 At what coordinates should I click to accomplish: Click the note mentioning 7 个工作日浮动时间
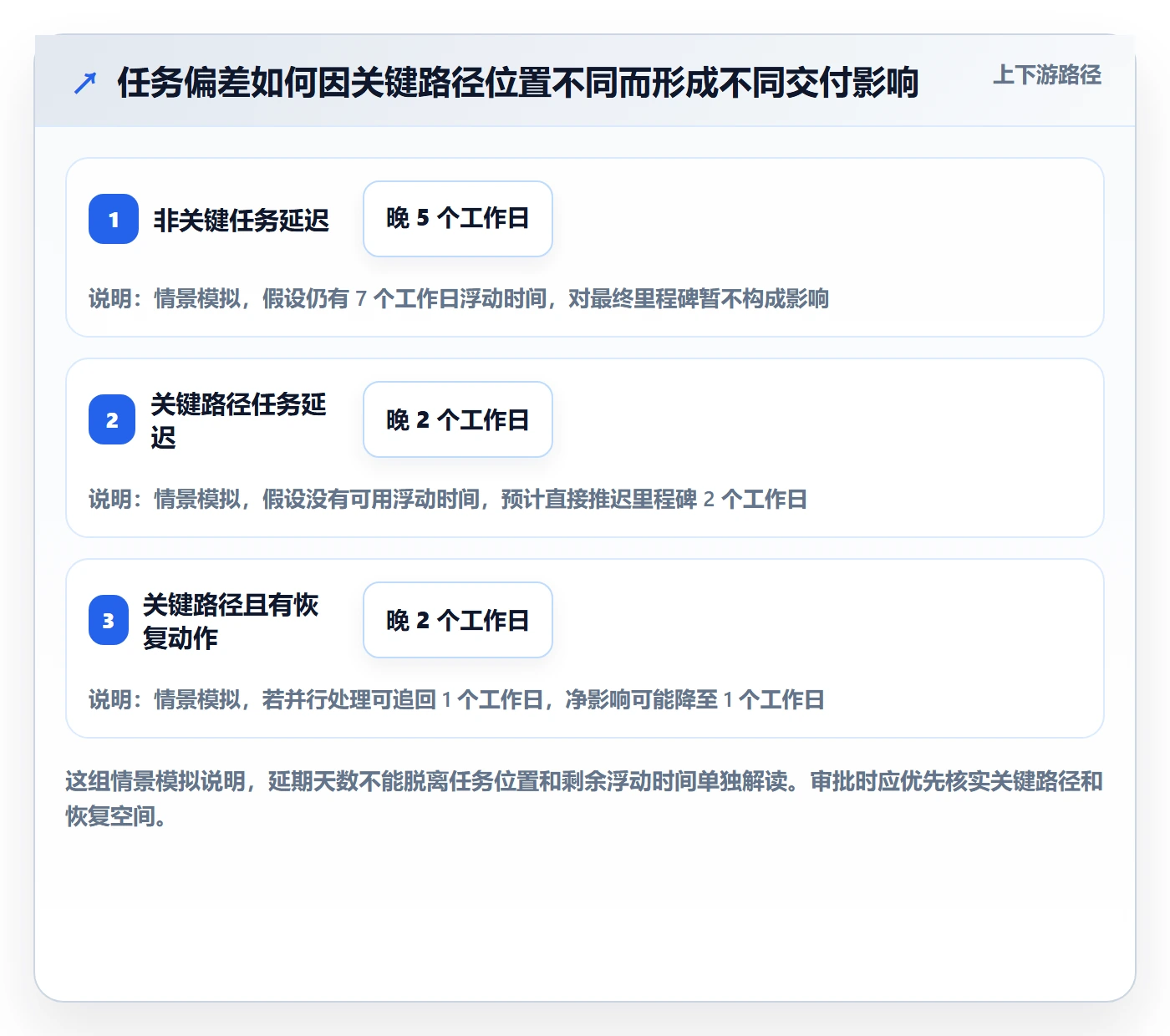click(x=459, y=298)
